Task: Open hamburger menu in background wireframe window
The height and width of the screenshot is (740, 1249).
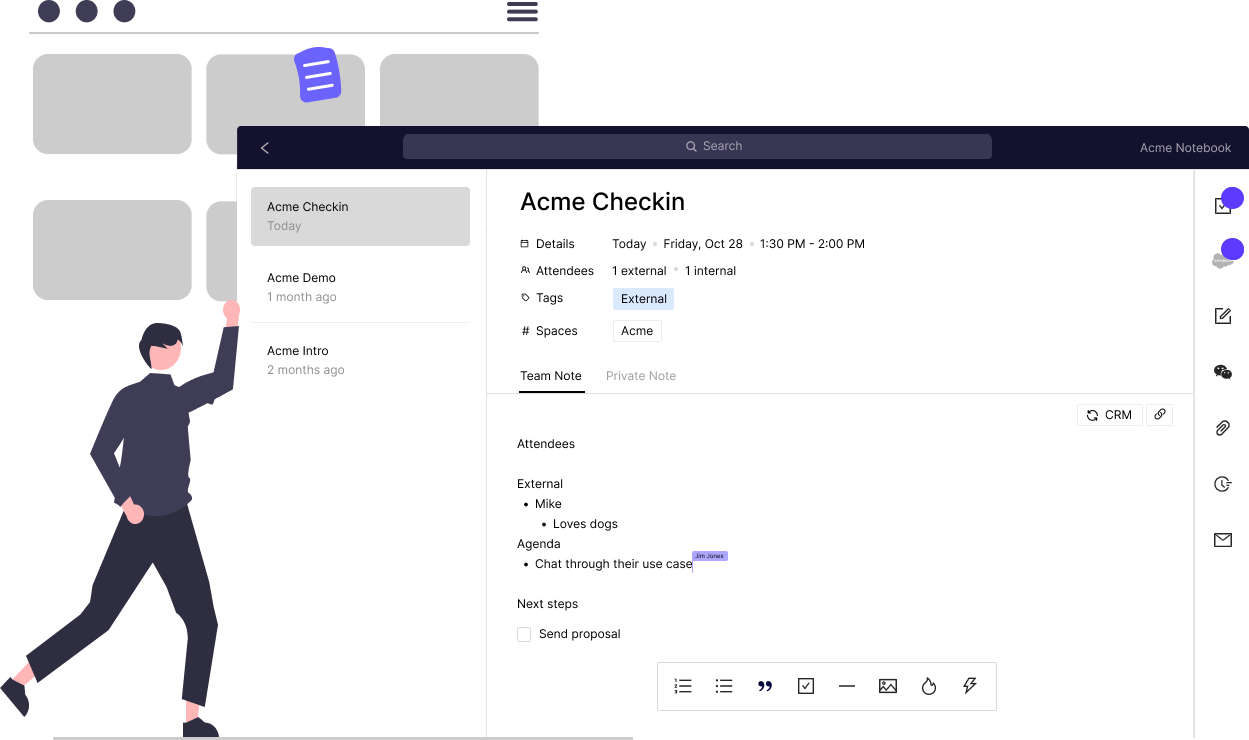Action: coord(522,12)
